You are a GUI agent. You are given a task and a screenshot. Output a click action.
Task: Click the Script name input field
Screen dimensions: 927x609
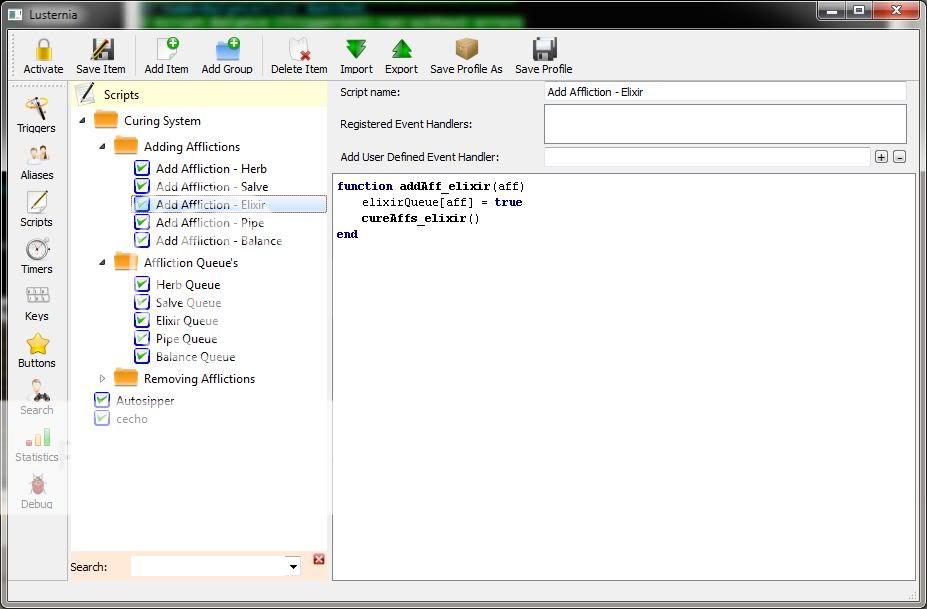[x=725, y=92]
